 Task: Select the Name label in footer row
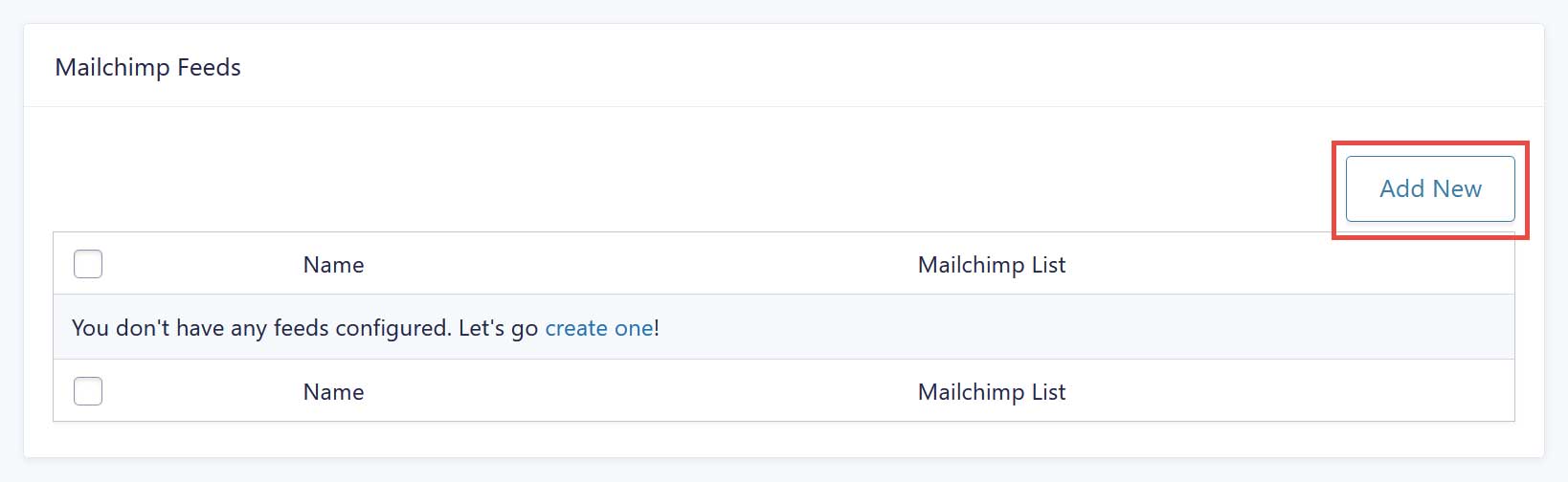click(x=333, y=392)
